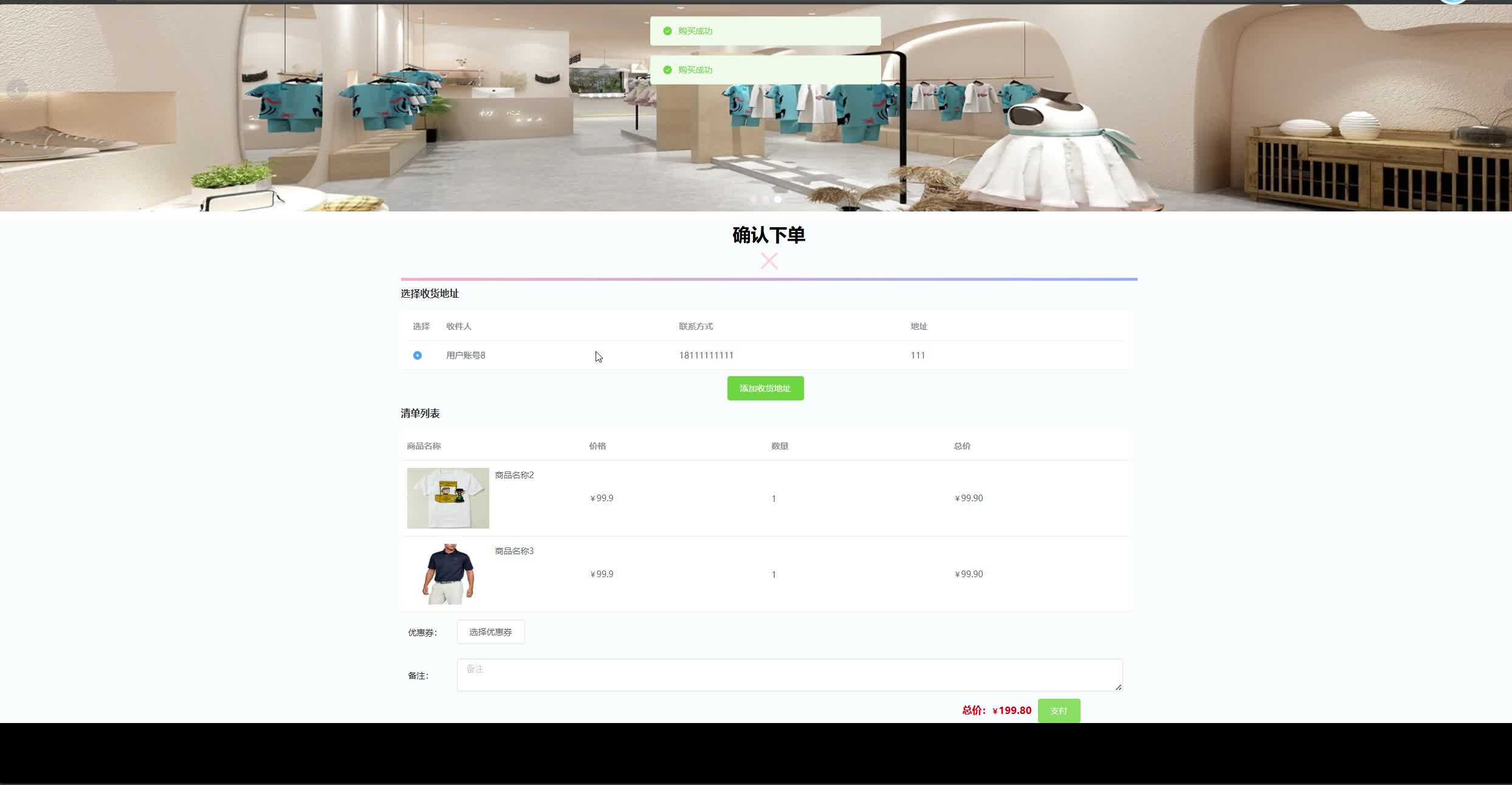The height and width of the screenshot is (785, 1512).
Task: Click the 商品名称2 product name
Action: 514,475
